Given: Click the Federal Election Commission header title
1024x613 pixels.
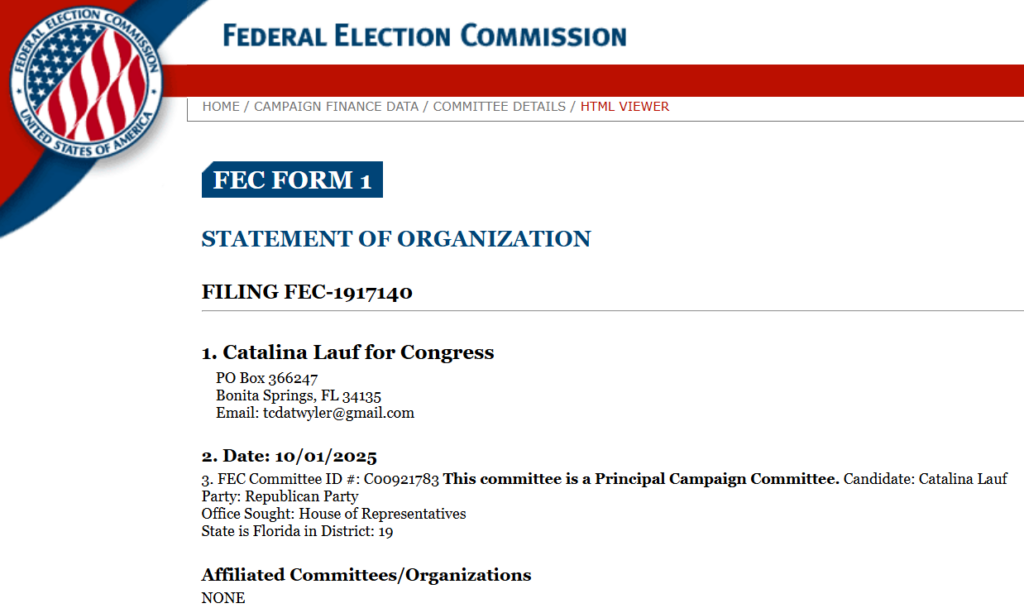Looking at the screenshot, I should [x=424, y=37].
